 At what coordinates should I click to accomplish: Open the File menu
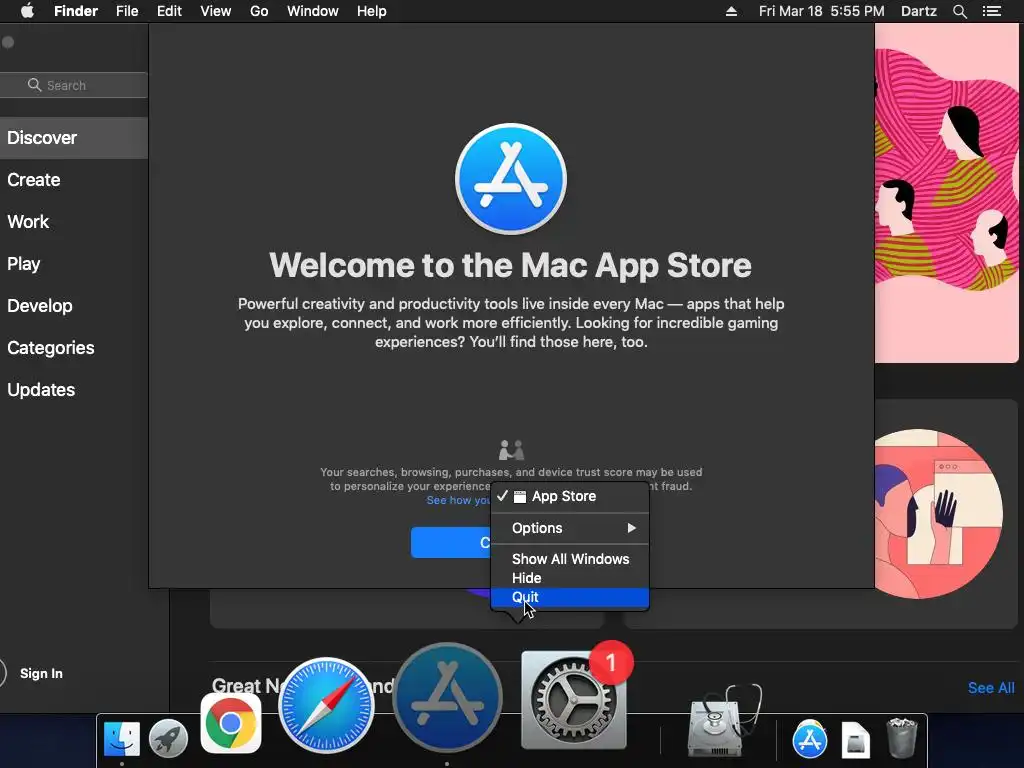(127, 11)
